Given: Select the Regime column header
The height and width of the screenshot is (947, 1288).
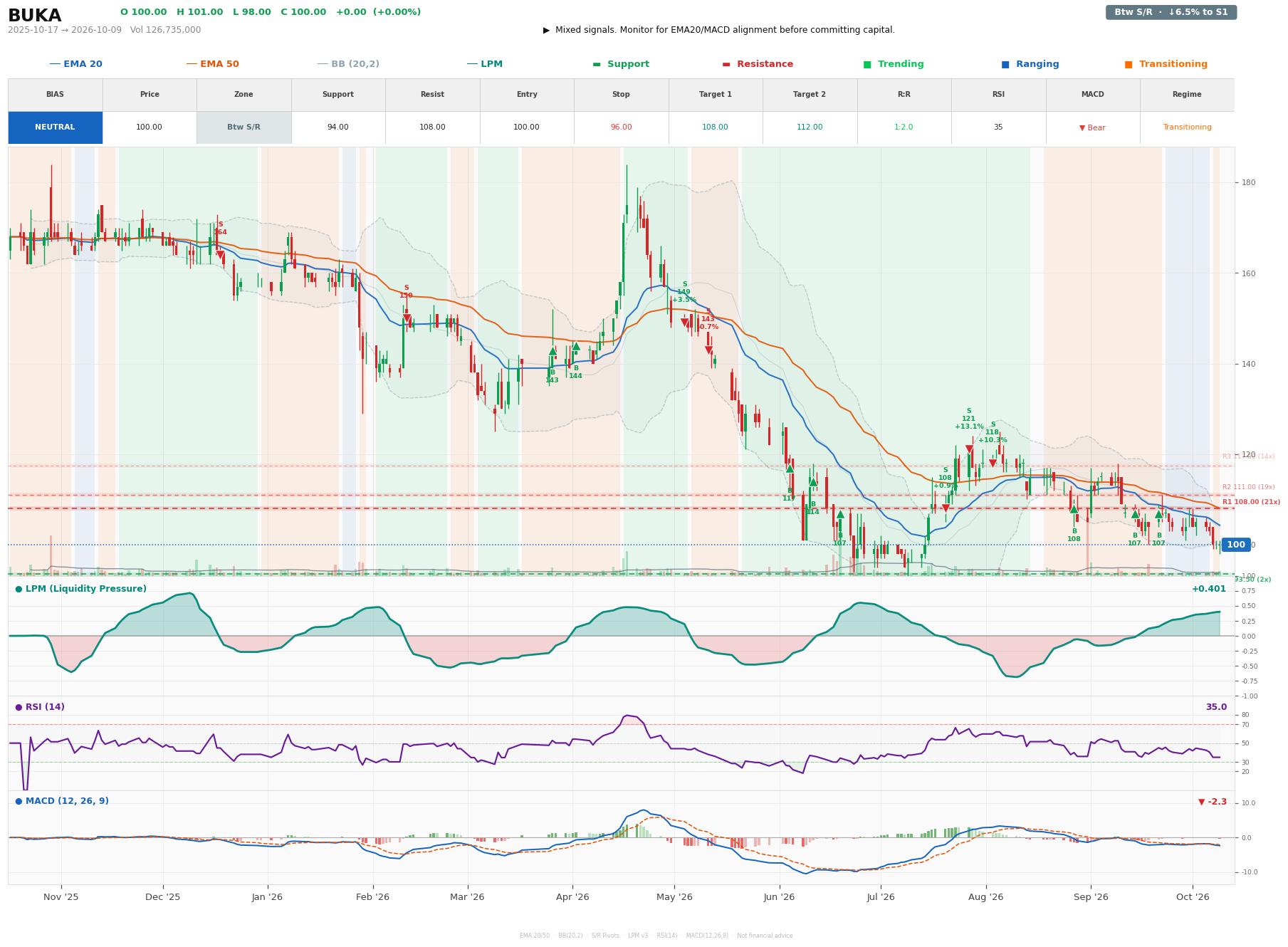Looking at the screenshot, I should tap(1187, 95).
